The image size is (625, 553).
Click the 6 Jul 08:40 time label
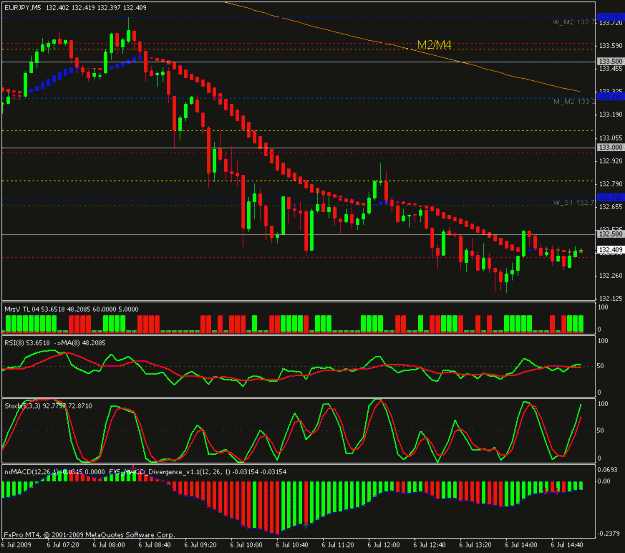[x=155, y=545]
